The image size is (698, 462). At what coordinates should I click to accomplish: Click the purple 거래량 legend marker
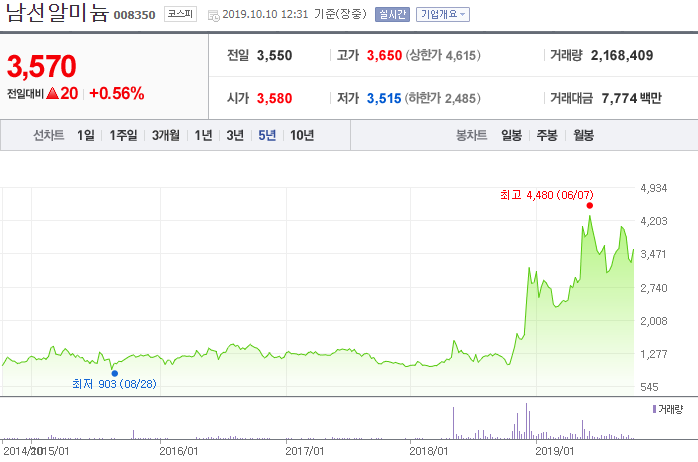[x=654, y=409]
